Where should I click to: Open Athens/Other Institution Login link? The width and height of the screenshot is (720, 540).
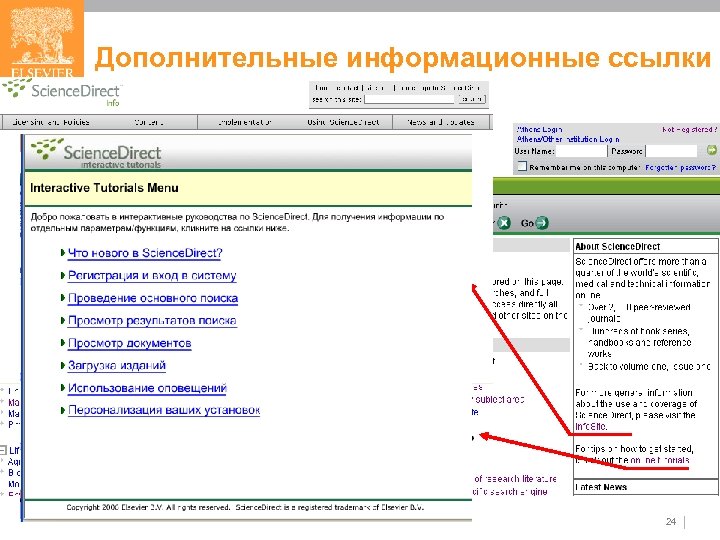(568, 139)
